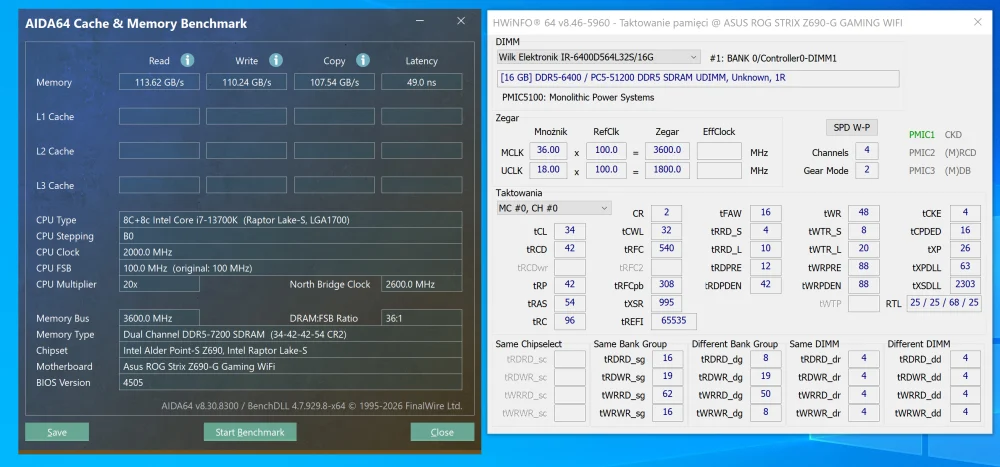This screenshot has height=467, width=1000.
Task: Close the HWiNFO memory timings window
Action: (x=978, y=22)
